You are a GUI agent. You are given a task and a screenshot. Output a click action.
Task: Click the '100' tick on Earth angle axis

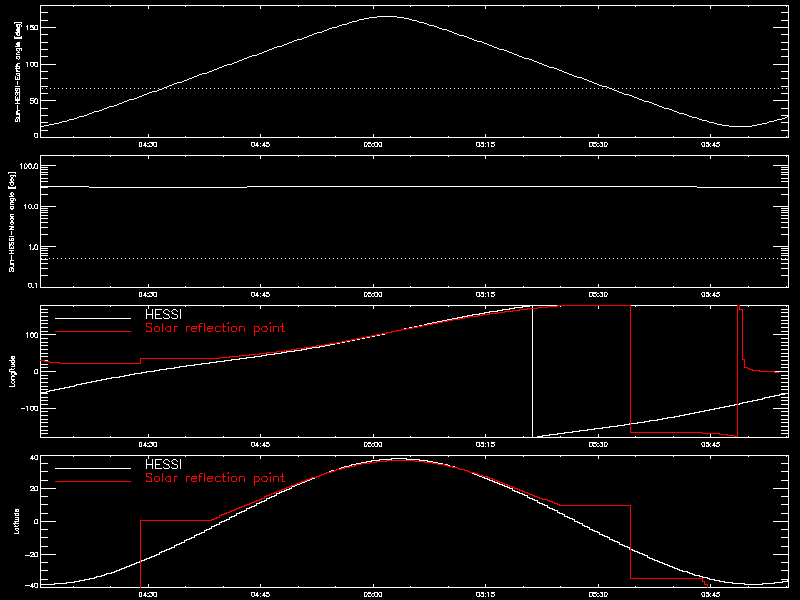(x=32, y=64)
